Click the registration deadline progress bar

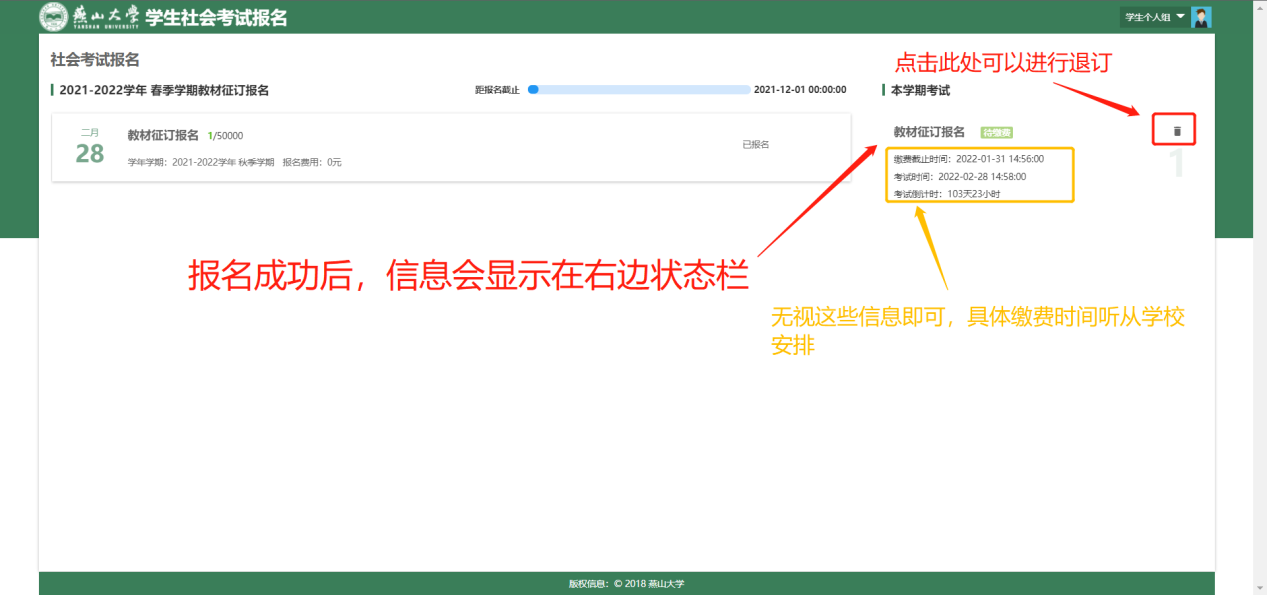click(639, 90)
